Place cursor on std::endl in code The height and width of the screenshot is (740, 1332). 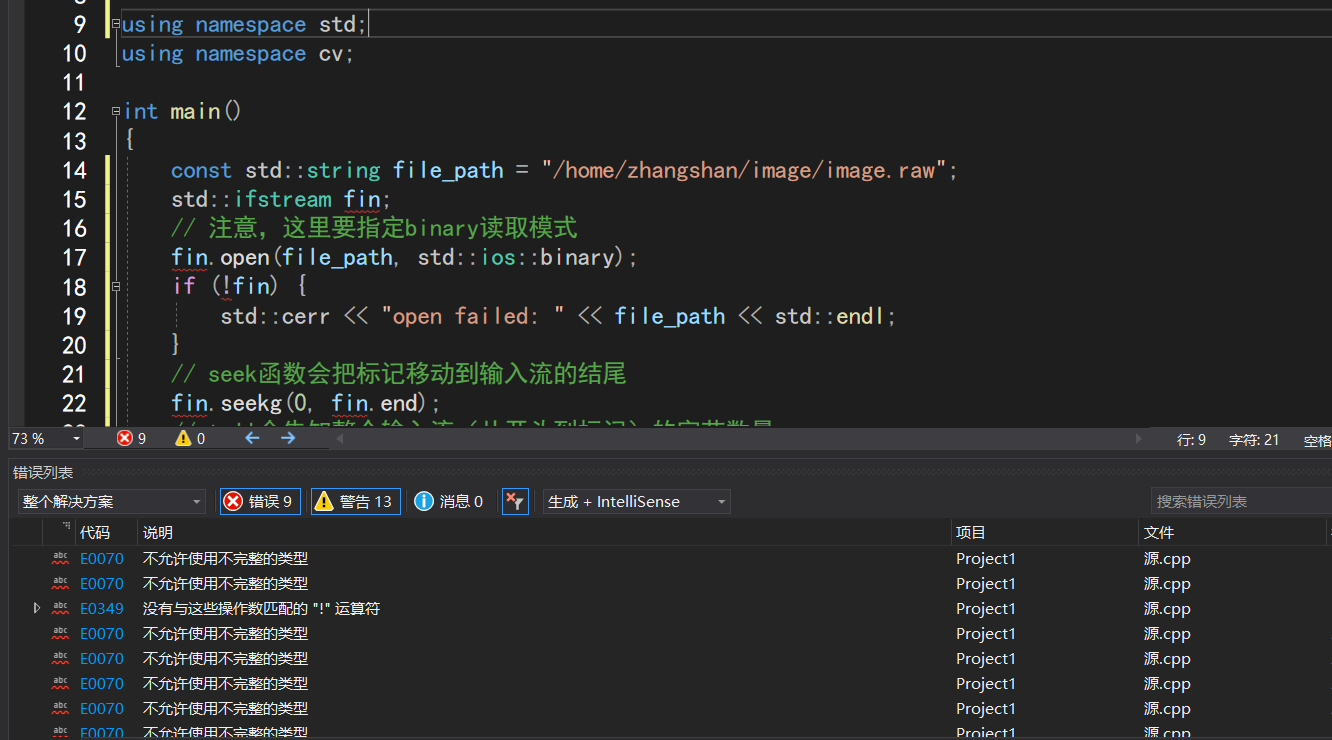click(x=830, y=316)
